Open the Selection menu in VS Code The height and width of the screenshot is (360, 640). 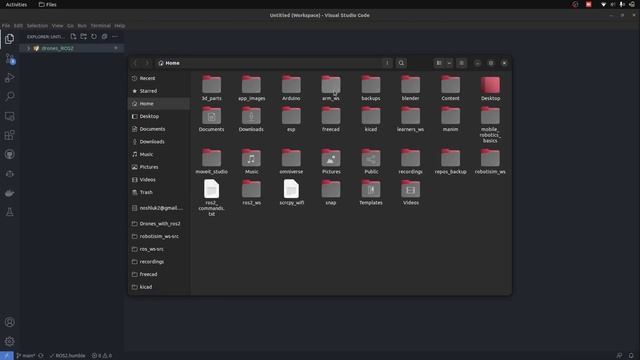[x=37, y=25]
